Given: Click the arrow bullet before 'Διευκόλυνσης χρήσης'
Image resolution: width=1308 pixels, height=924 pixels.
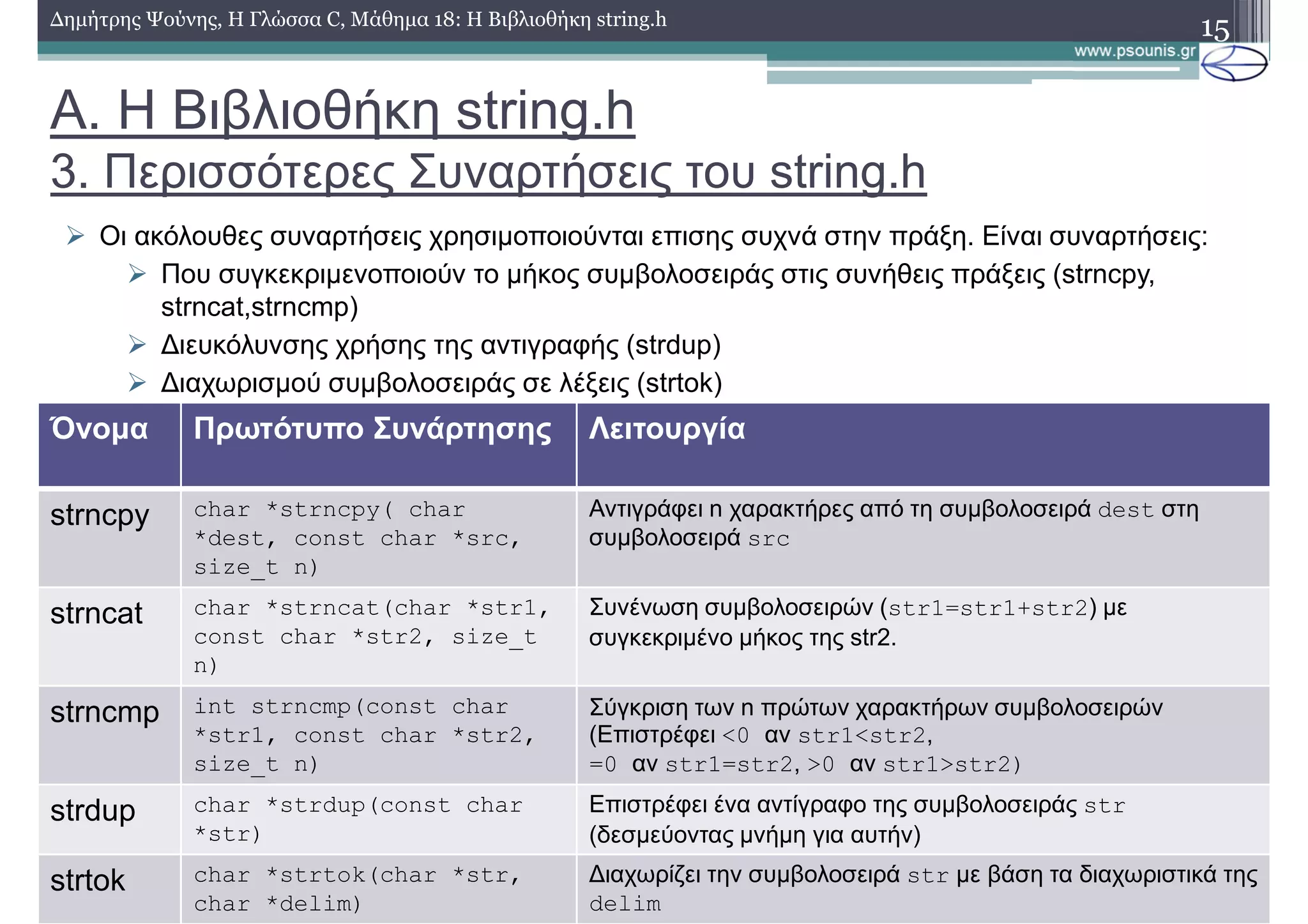Looking at the screenshot, I should tap(137, 344).
